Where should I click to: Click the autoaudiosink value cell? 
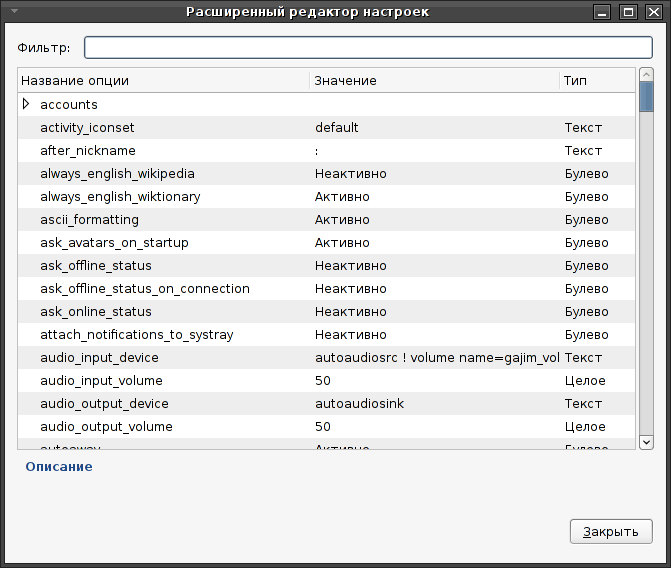(359, 404)
